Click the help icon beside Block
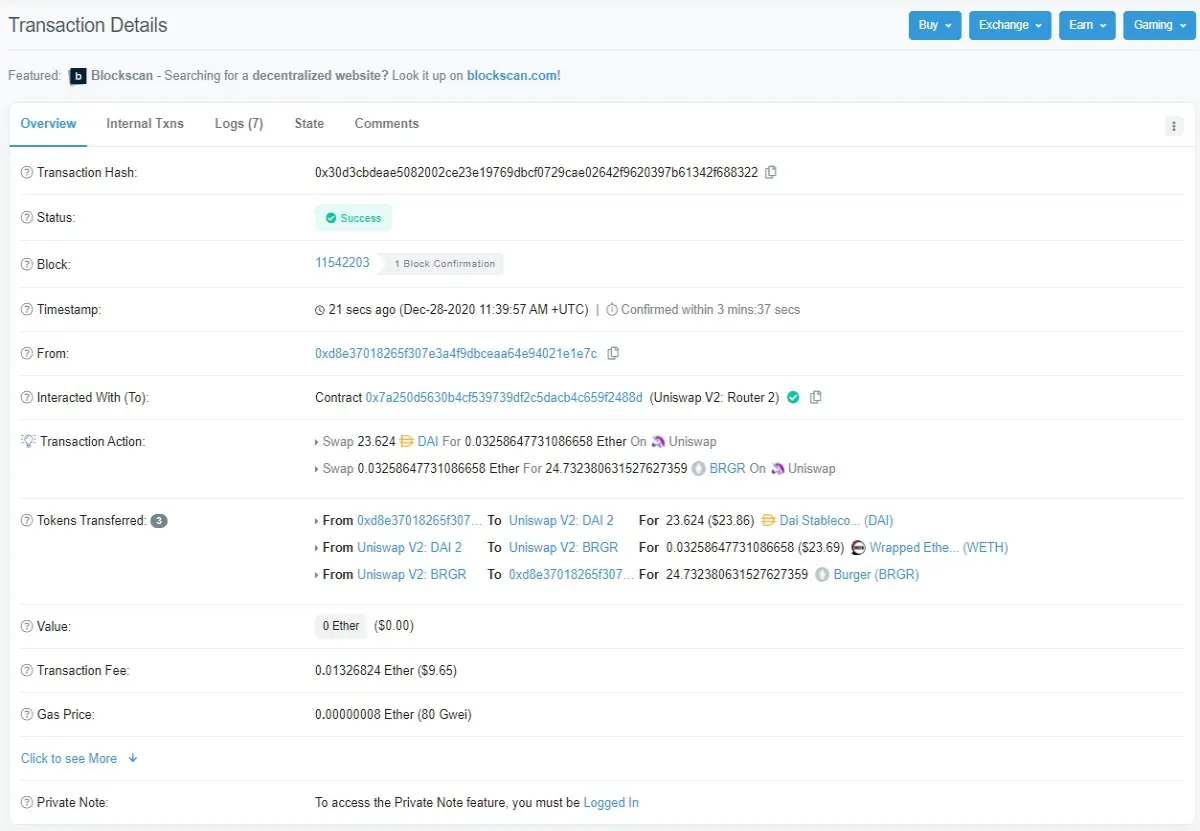 tap(27, 265)
